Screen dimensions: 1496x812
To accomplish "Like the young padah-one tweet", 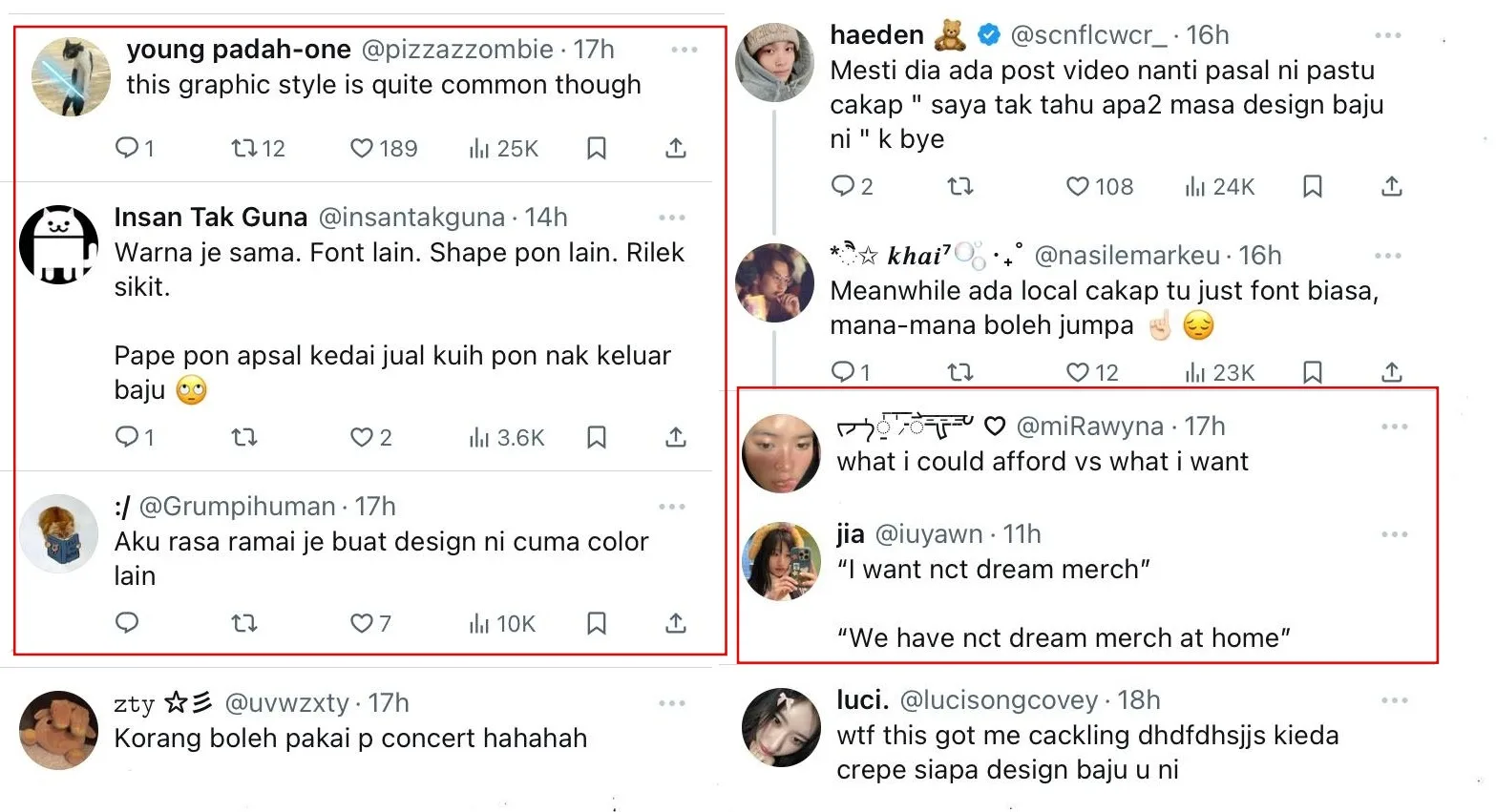I will [362, 149].
